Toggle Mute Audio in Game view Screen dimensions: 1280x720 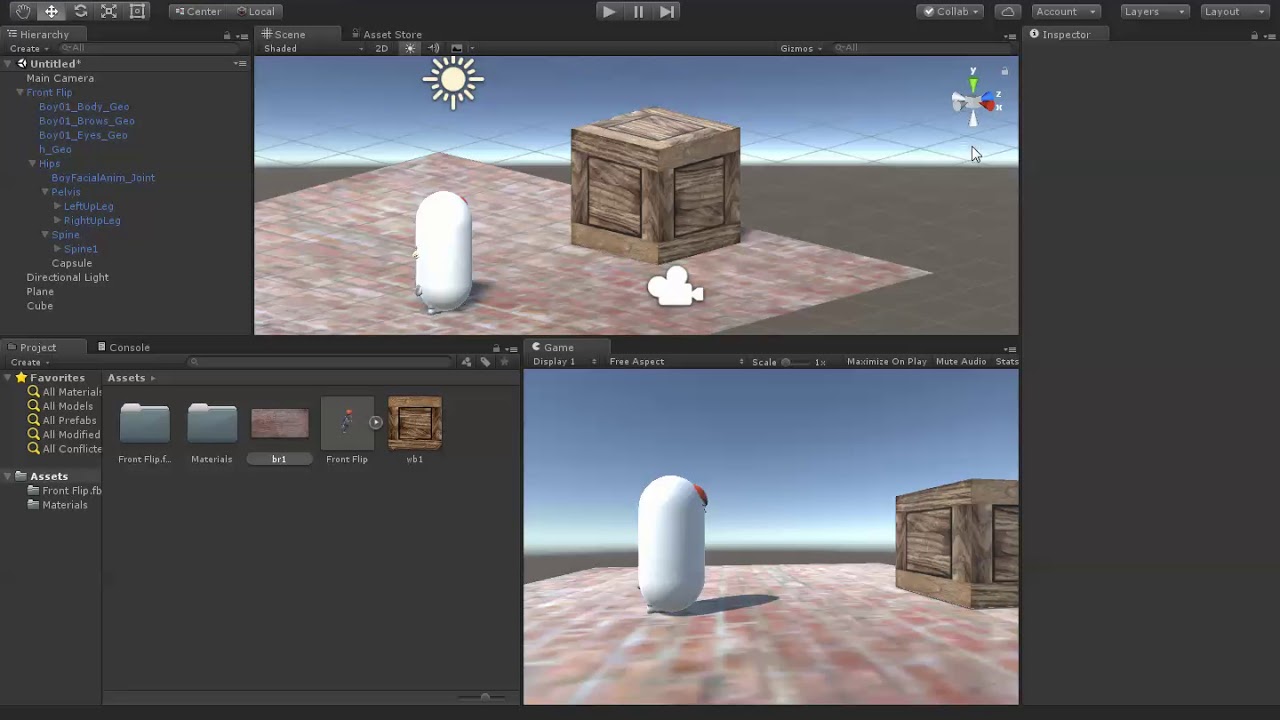(x=961, y=361)
